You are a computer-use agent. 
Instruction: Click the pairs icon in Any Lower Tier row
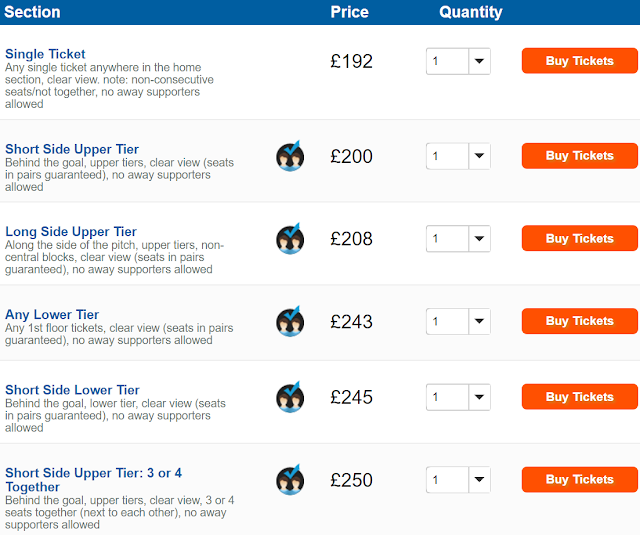coord(290,321)
